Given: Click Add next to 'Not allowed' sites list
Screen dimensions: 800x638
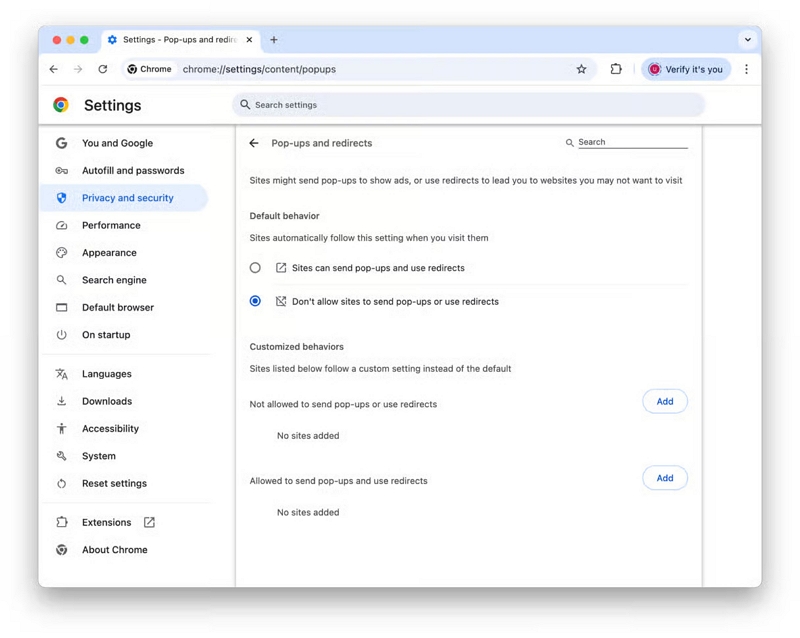Looking at the screenshot, I should (664, 401).
